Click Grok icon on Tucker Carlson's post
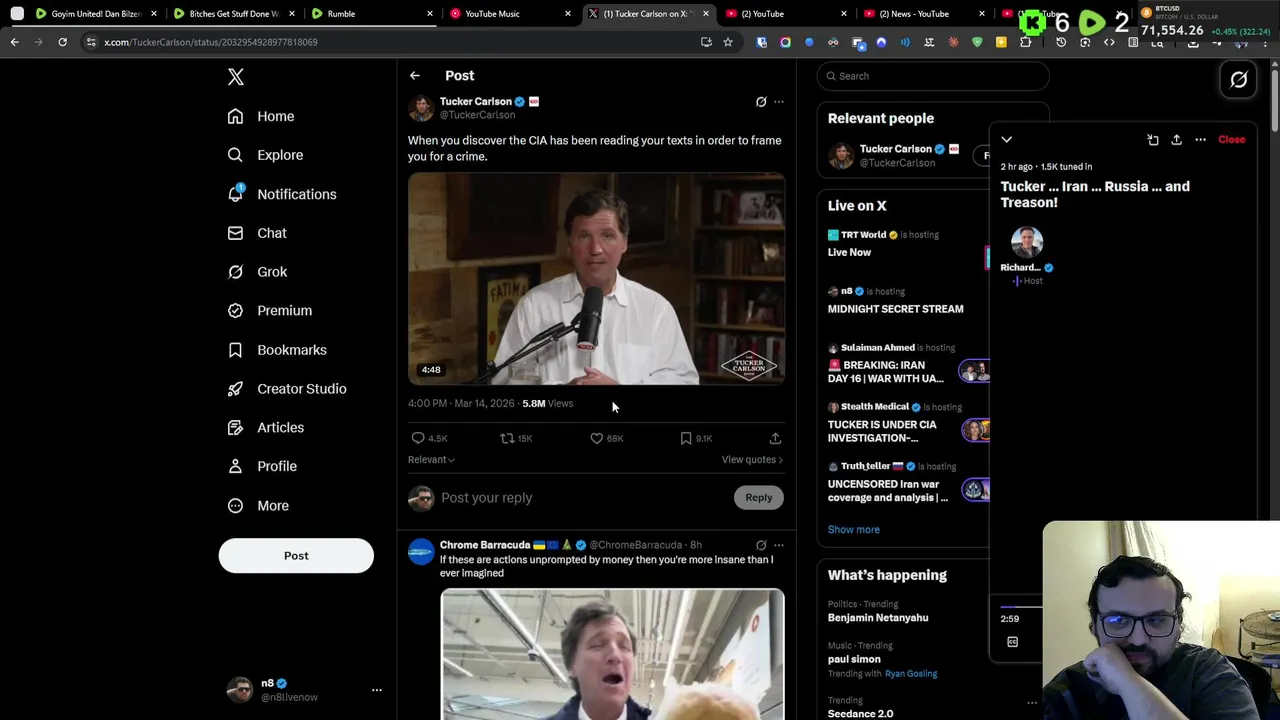The height and width of the screenshot is (720, 1280). coord(761,102)
